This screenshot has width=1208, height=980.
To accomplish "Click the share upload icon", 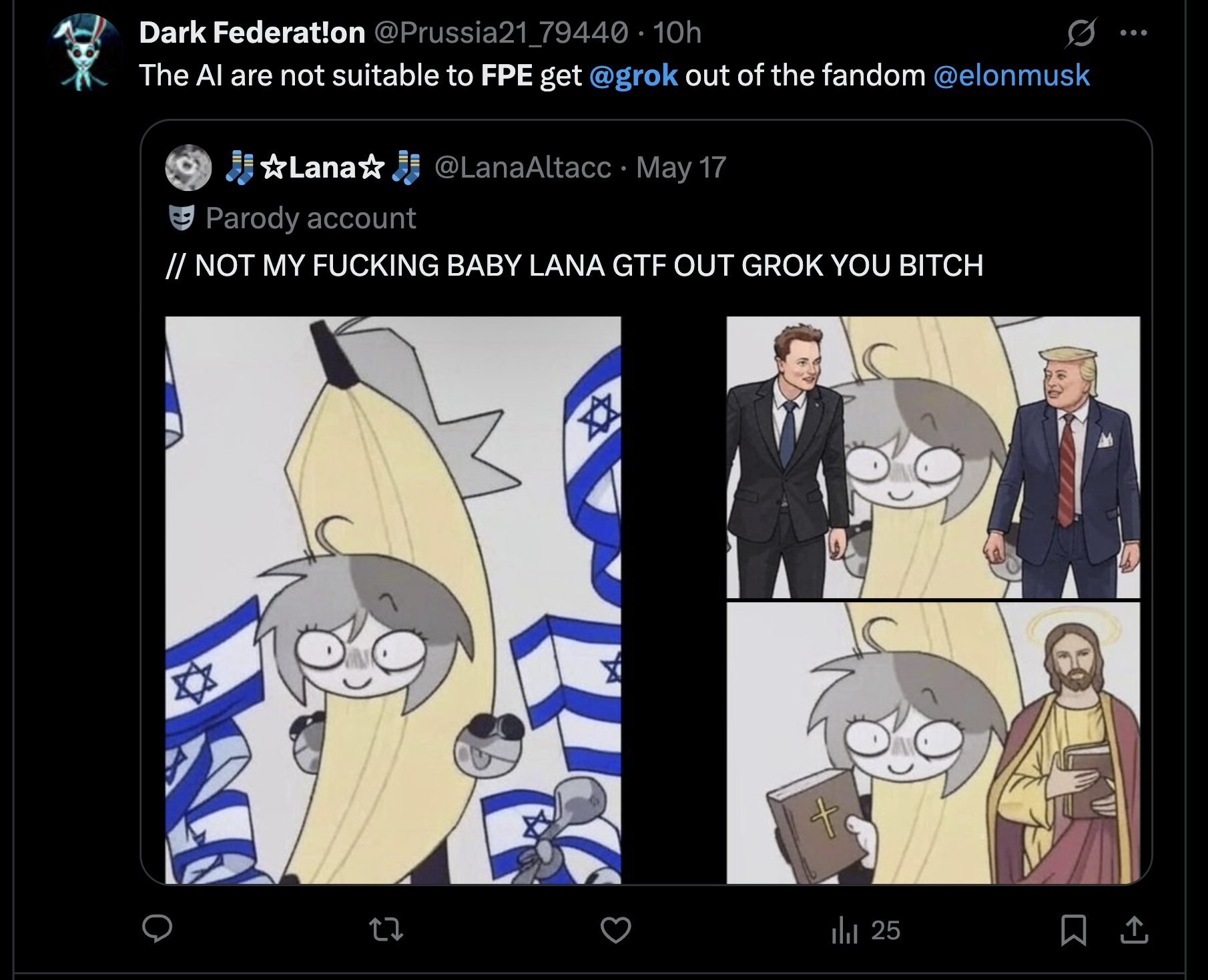I will [1134, 930].
